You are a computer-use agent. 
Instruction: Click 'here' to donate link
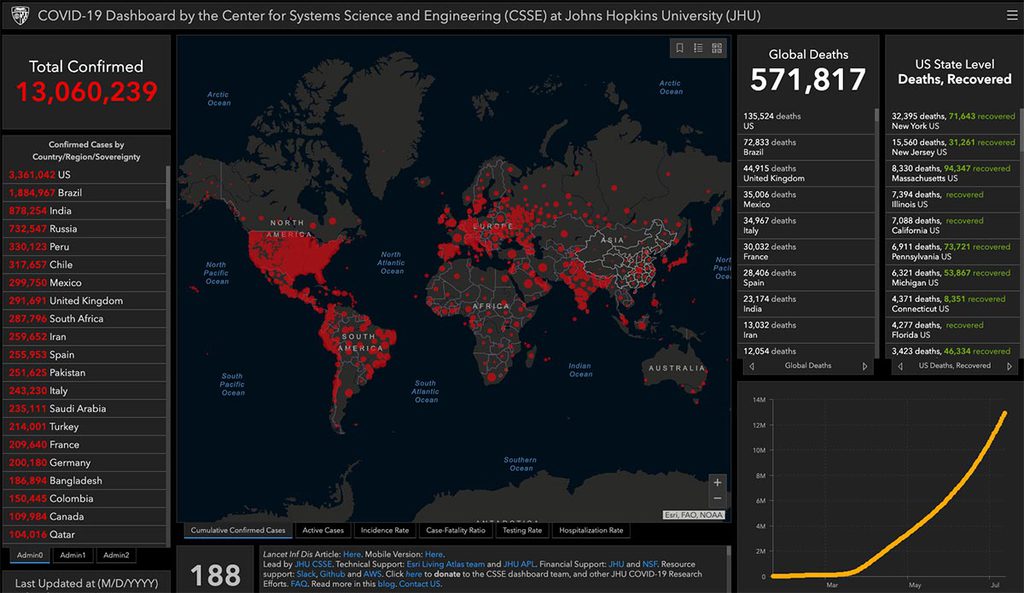414,574
